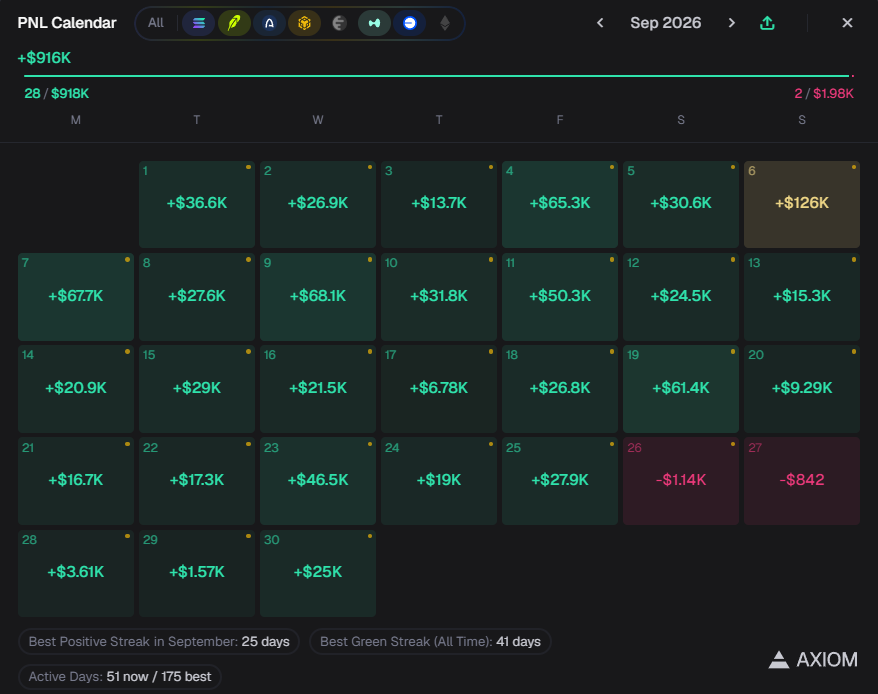
Task: Open day 28 cell showing +$3.61K
Action: (x=76, y=573)
